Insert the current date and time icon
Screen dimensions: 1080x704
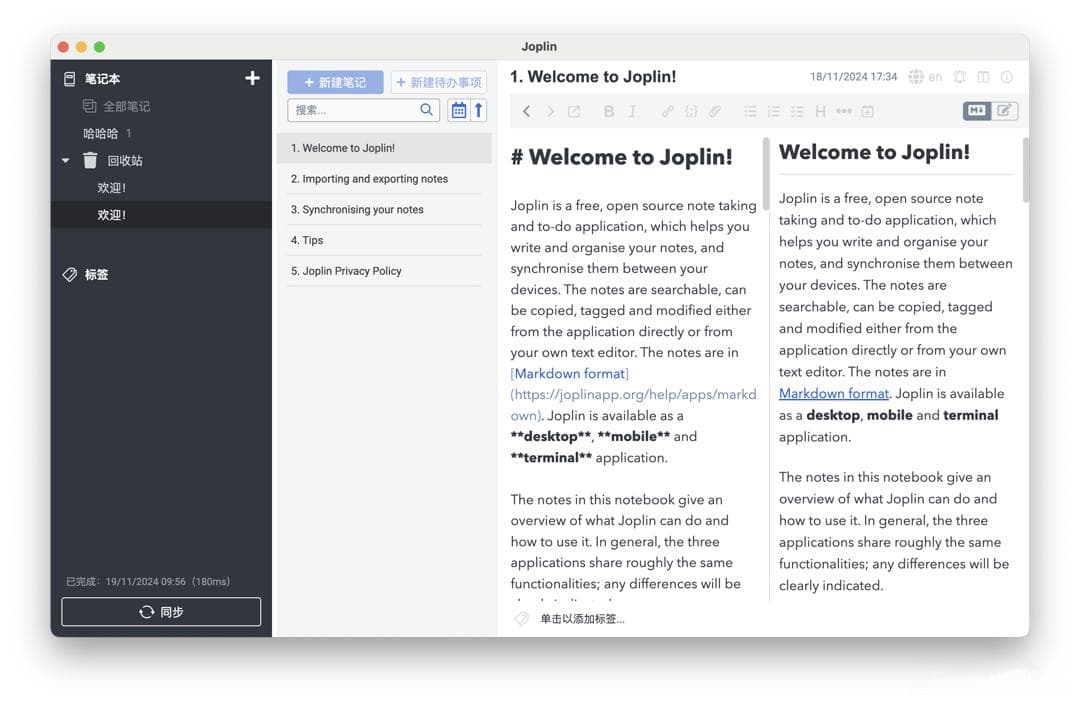click(x=868, y=111)
